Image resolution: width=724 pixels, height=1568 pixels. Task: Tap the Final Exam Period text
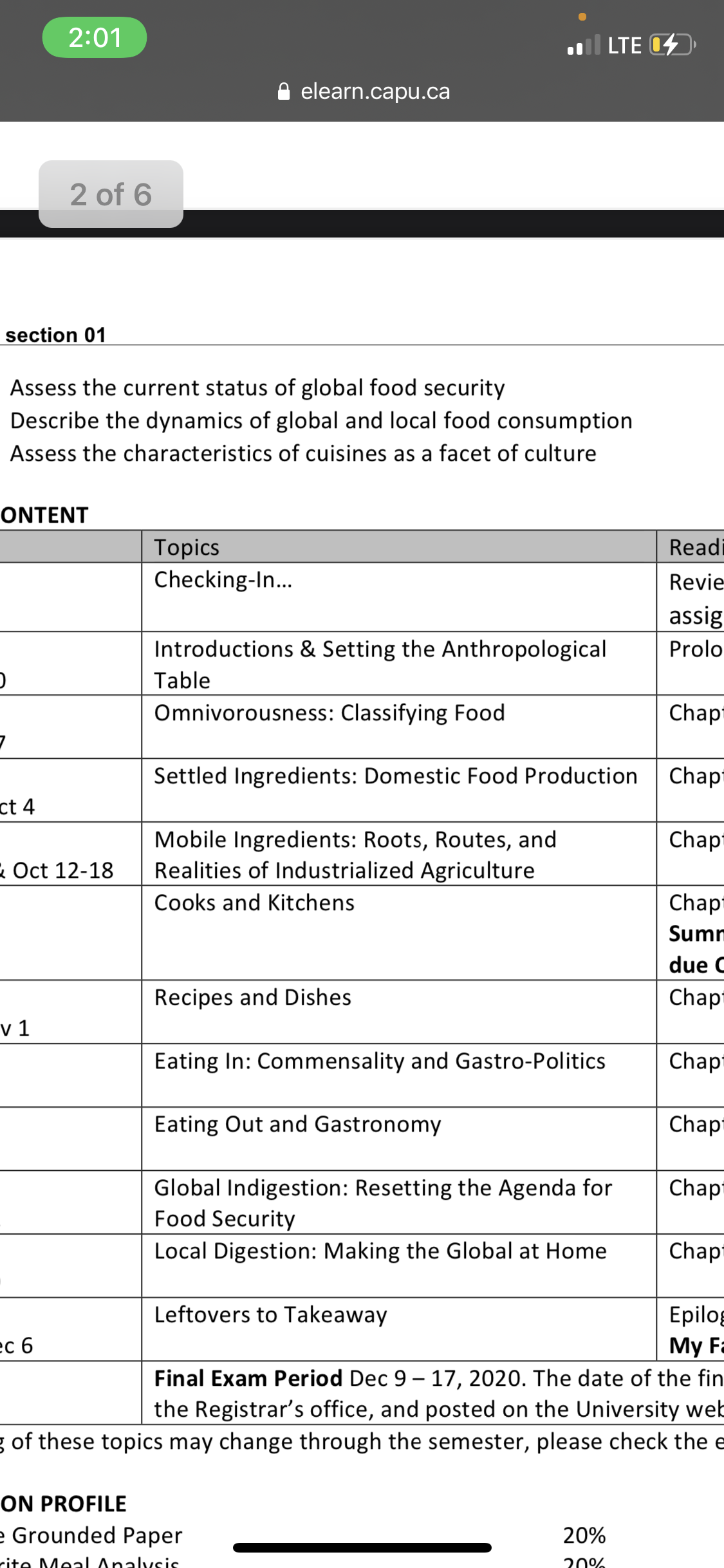coord(248,1378)
